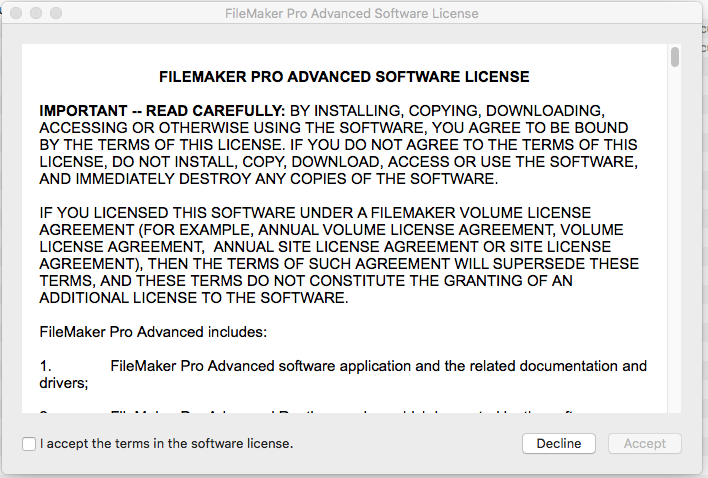Click the 'FILEMAKER PRO ADVANCED SOFTWARE LICENSE' heading
708x478 pixels.
(x=344, y=77)
